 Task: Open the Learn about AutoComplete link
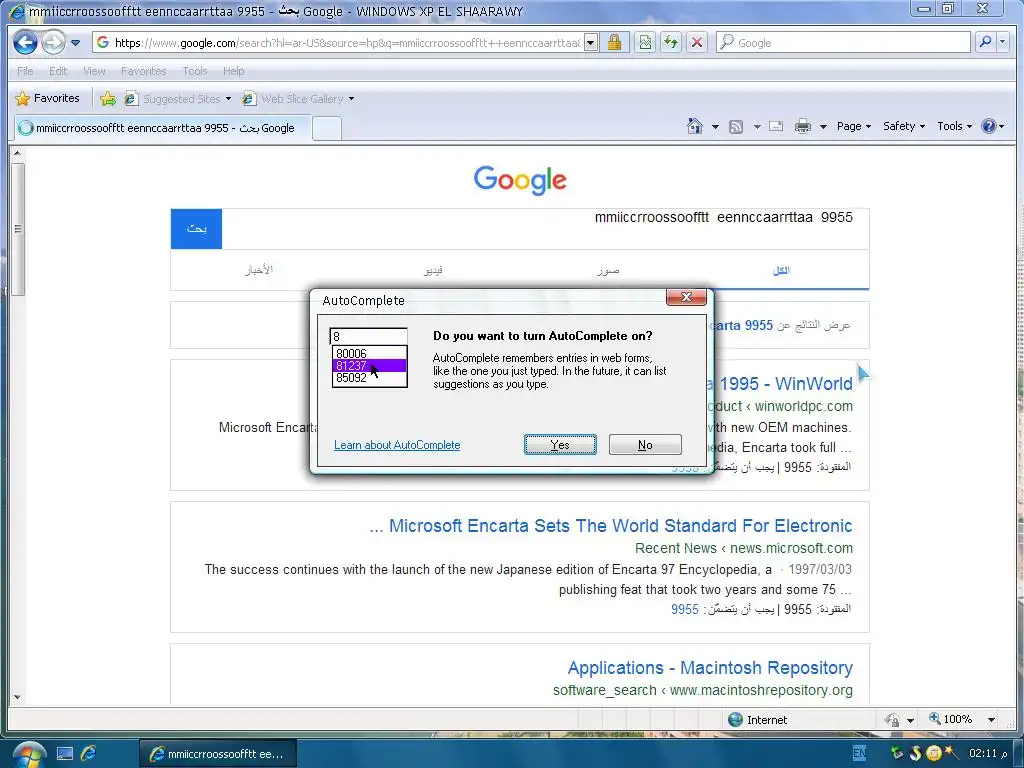point(397,445)
